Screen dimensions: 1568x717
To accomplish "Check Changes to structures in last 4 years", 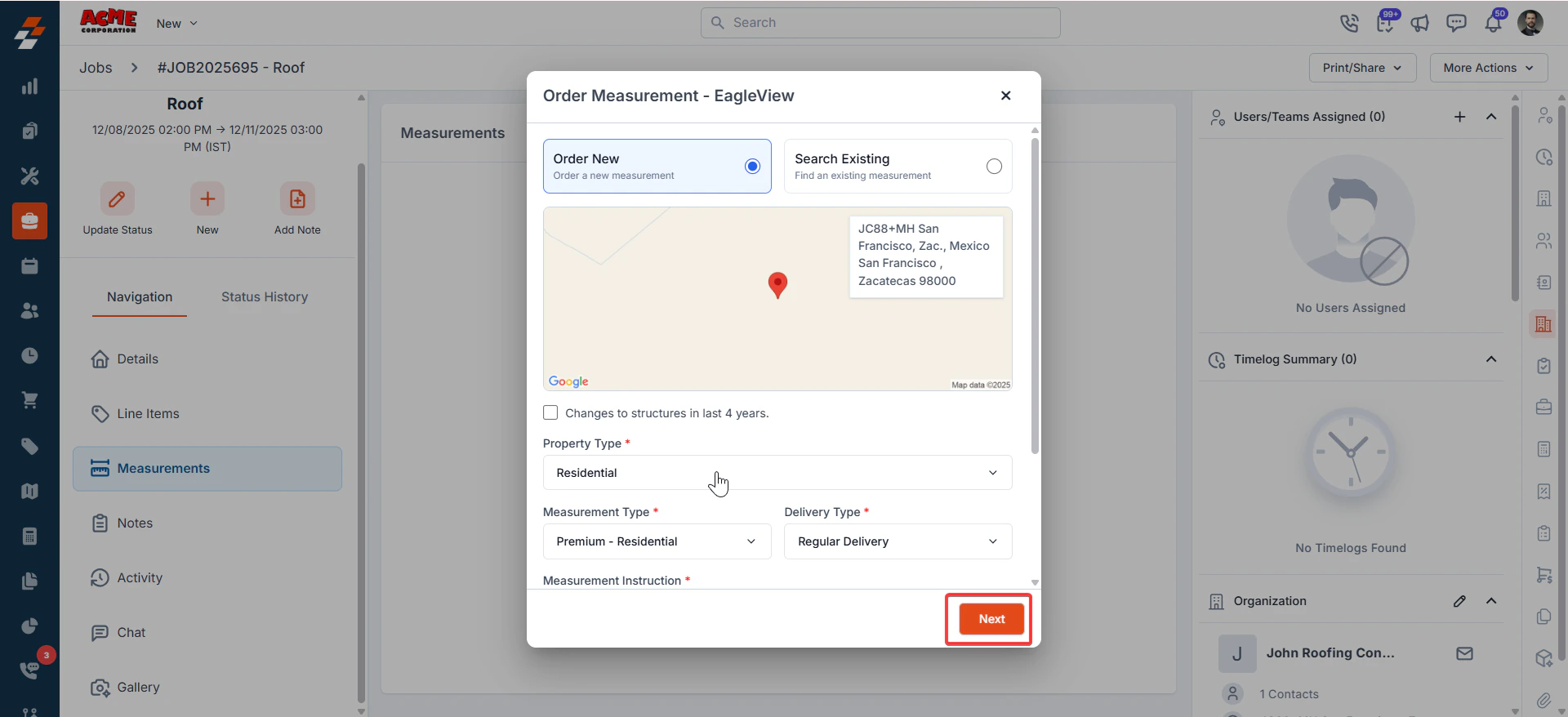I will point(550,412).
